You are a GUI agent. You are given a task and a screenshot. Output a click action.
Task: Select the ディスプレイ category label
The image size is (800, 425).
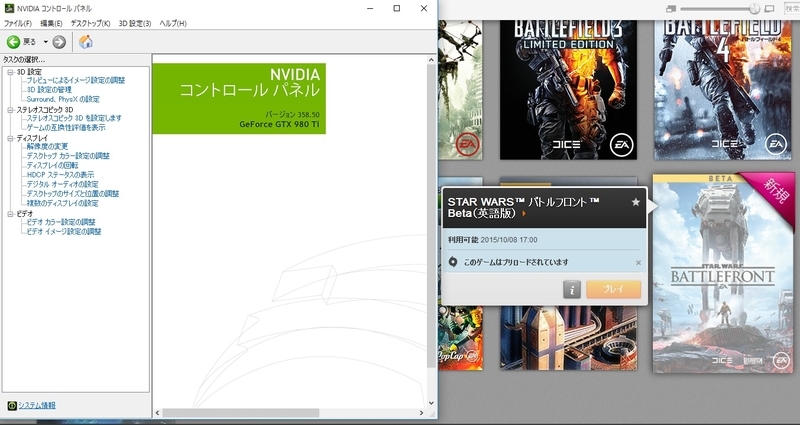pos(32,138)
